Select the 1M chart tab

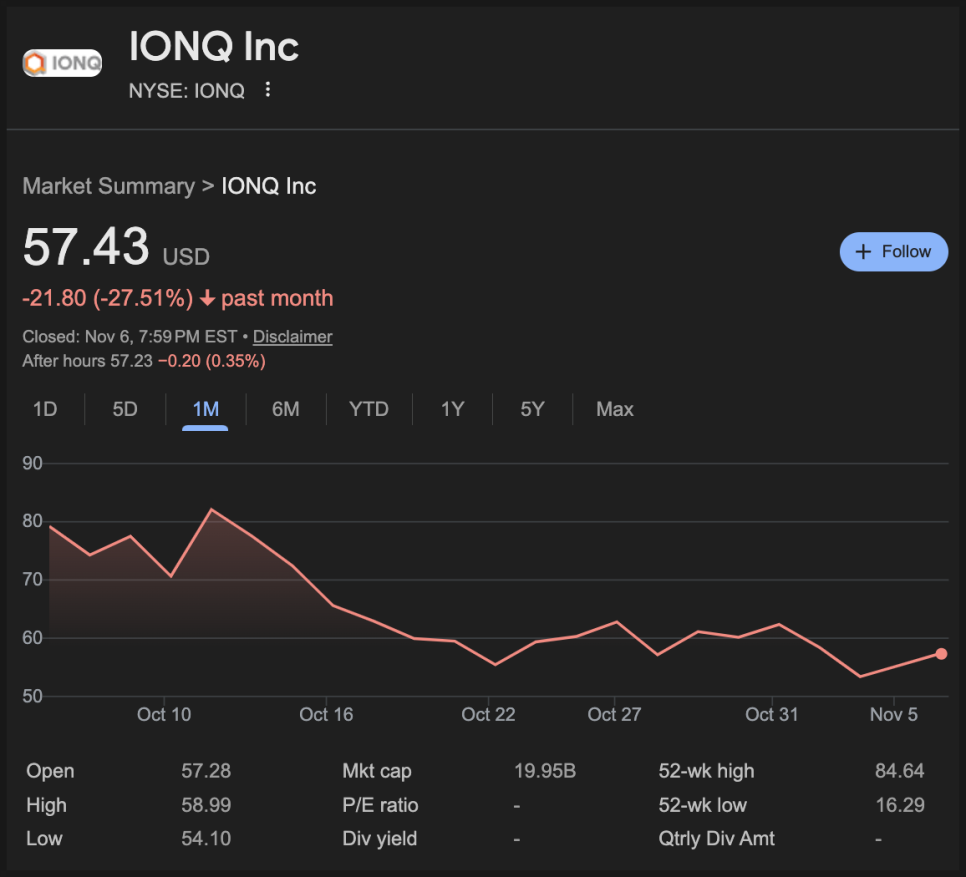205,409
